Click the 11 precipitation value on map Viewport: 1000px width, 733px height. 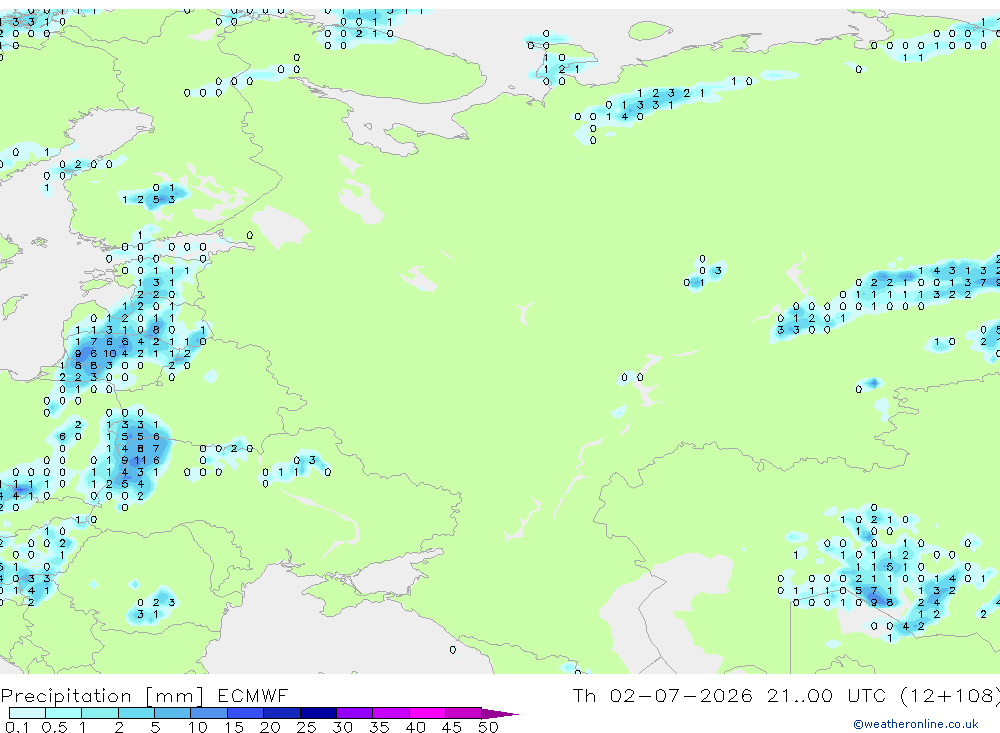click(140, 460)
